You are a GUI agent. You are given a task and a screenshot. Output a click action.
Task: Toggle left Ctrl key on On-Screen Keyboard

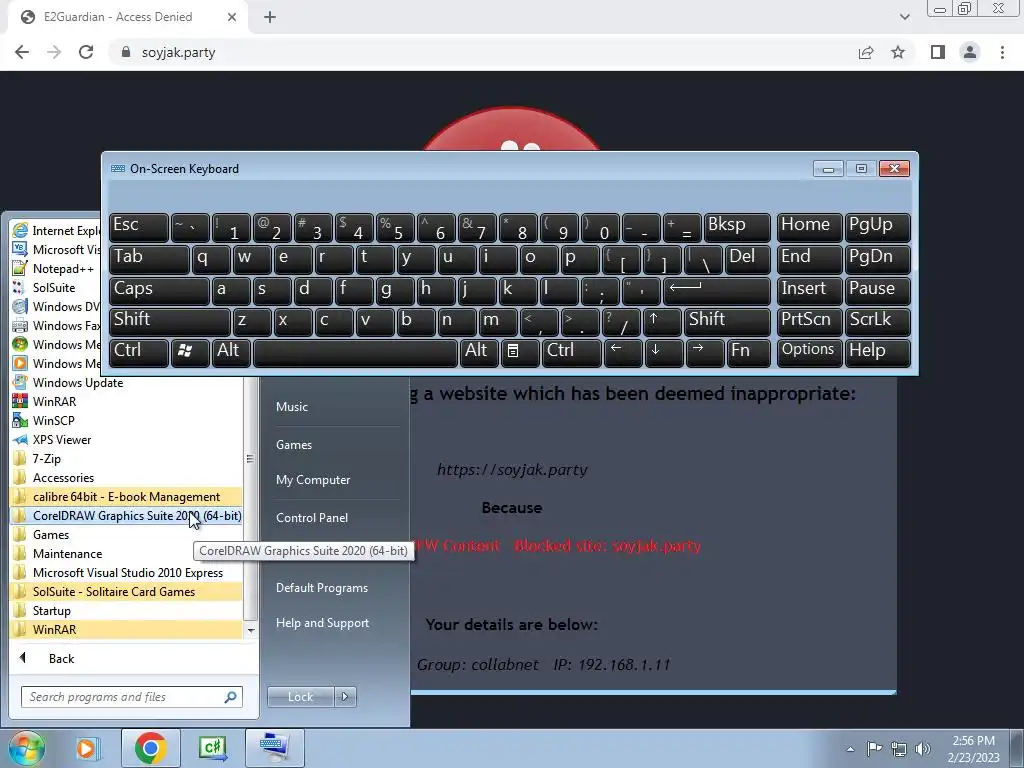click(138, 352)
